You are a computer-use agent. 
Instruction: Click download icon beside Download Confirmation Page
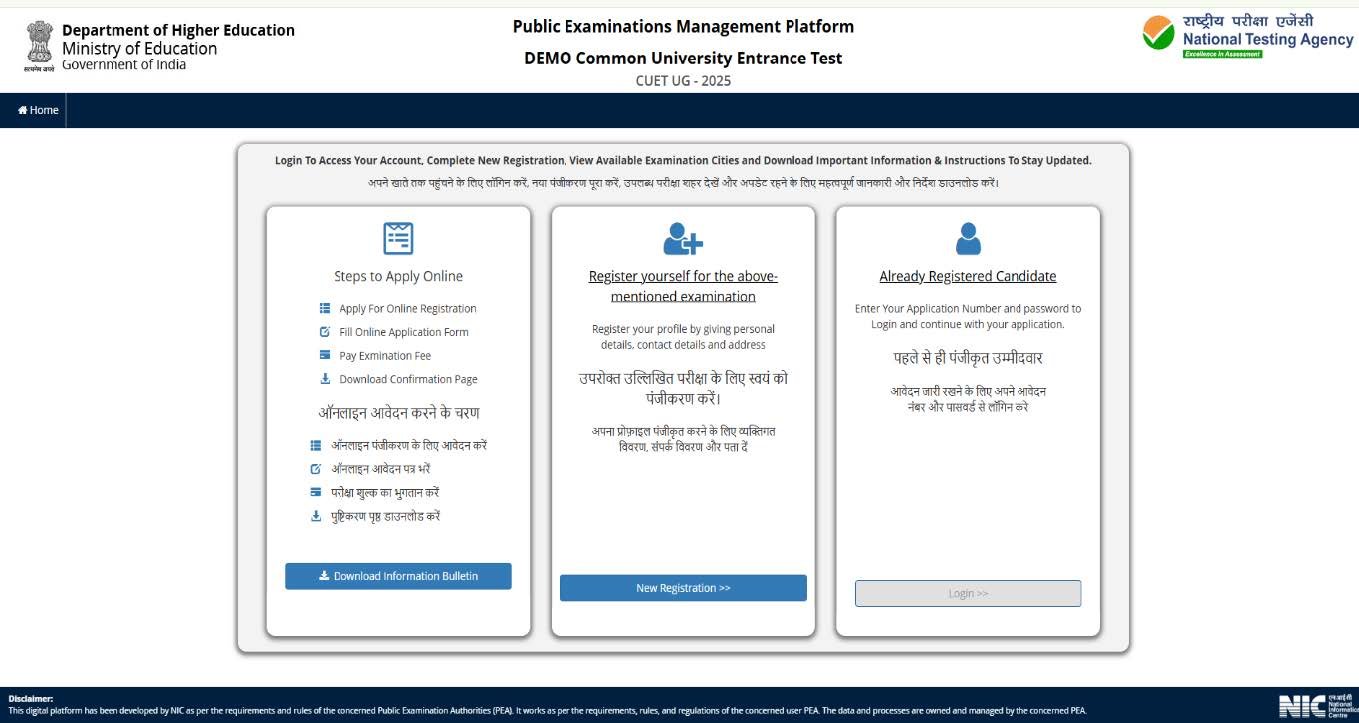325,378
